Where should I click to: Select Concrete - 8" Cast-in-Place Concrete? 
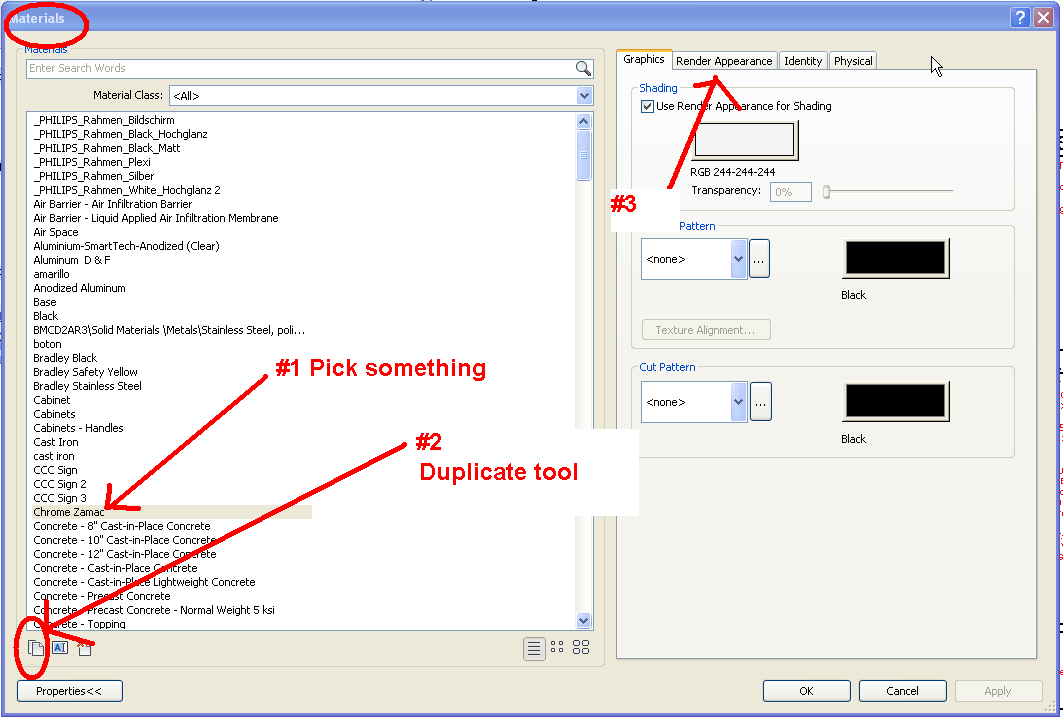pyautogui.click(x=122, y=527)
